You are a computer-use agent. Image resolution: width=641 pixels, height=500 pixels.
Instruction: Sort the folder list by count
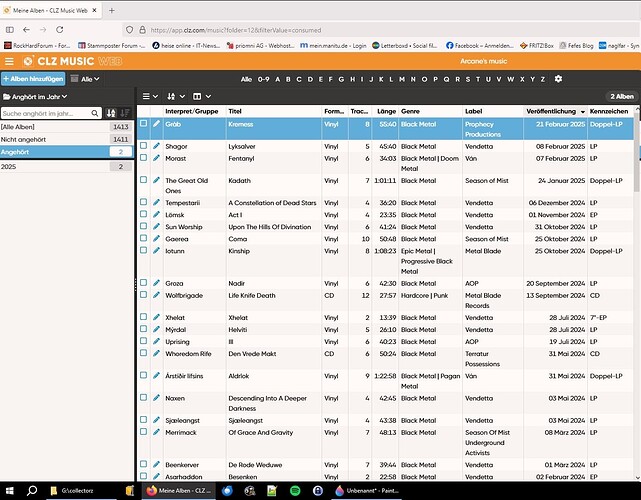pyautogui.click(x=125, y=113)
